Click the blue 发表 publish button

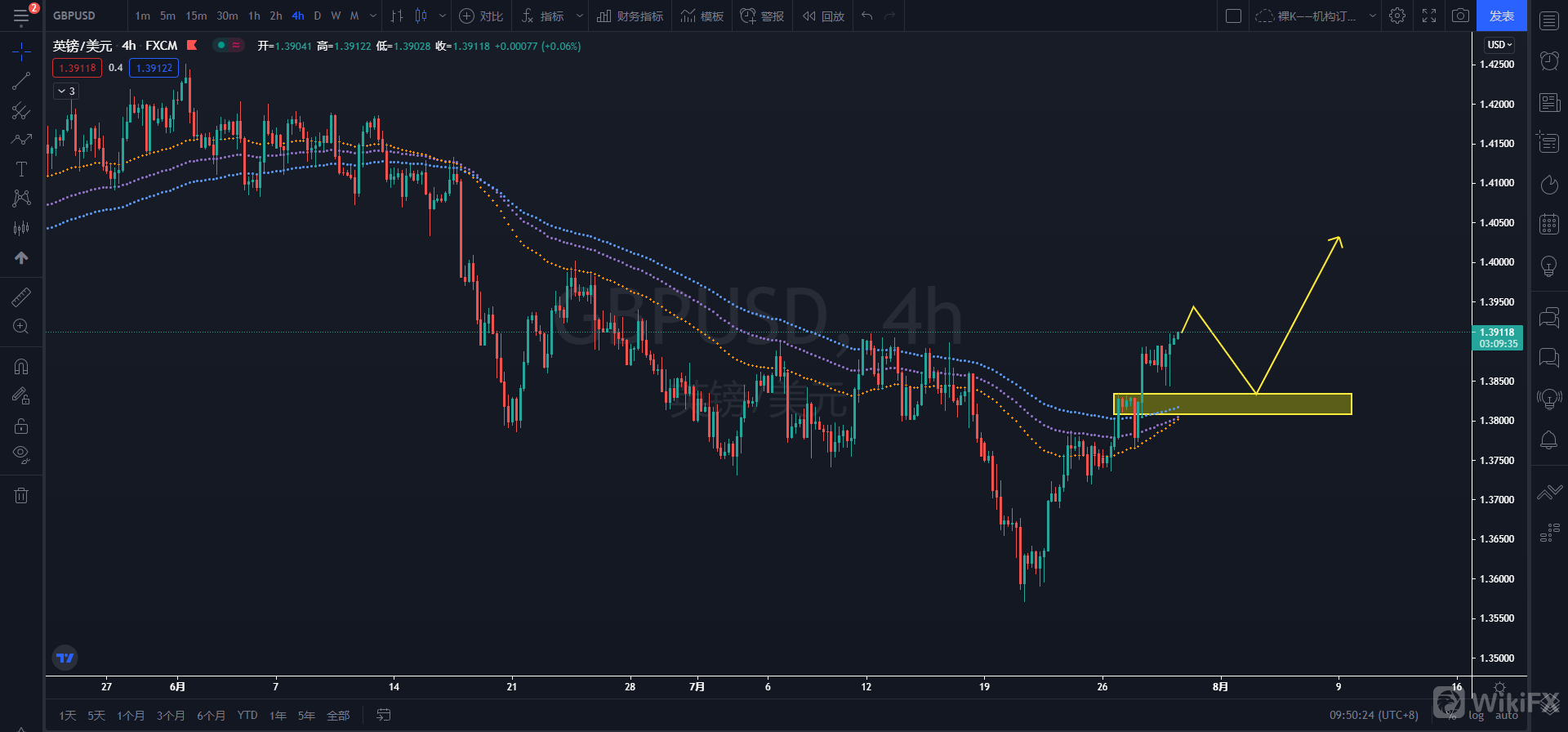click(1501, 16)
